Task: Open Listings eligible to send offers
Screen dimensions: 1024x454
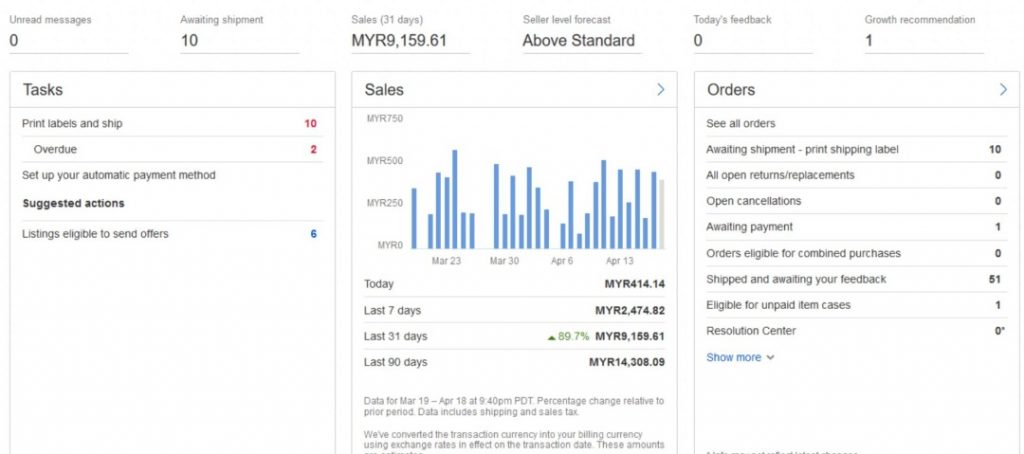Action: click(x=95, y=234)
